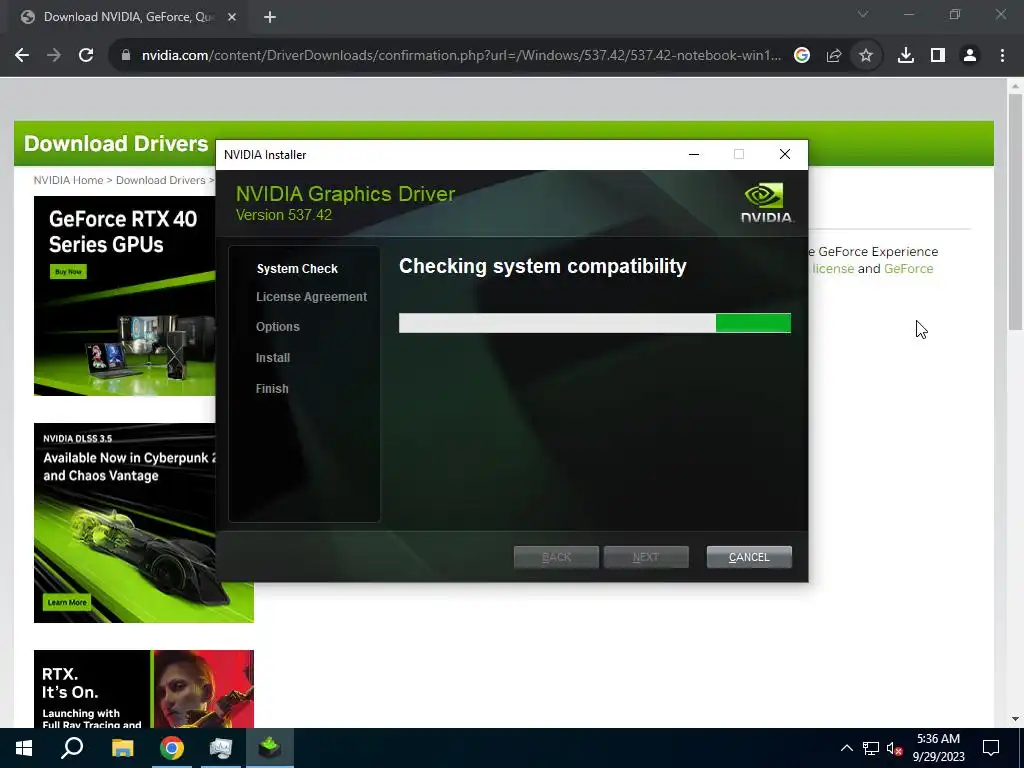1024x768 pixels.
Task: Go back with the browser back arrow
Action: [x=22, y=56]
